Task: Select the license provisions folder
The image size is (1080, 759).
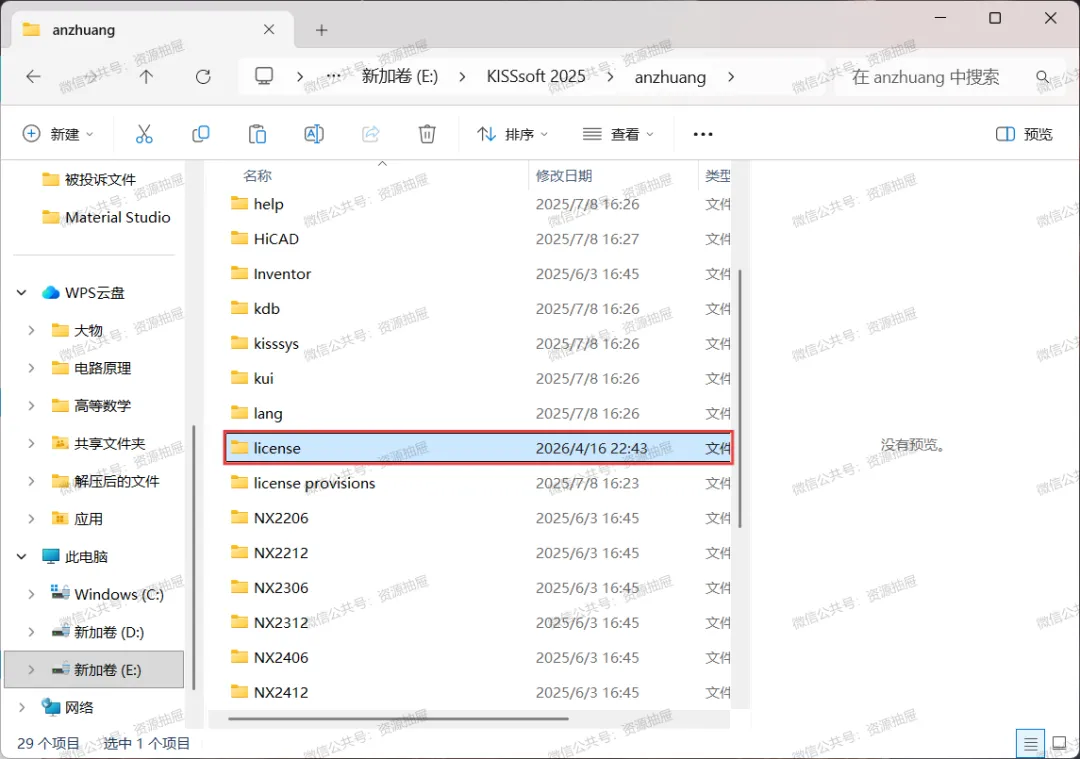Action: pyautogui.click(x=314, y=483)
